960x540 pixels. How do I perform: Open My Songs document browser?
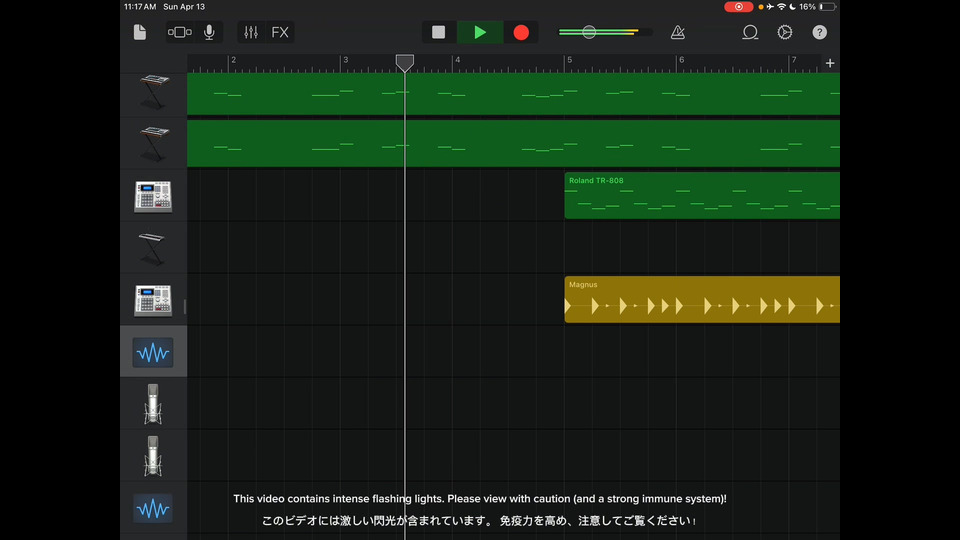[140, 32]
